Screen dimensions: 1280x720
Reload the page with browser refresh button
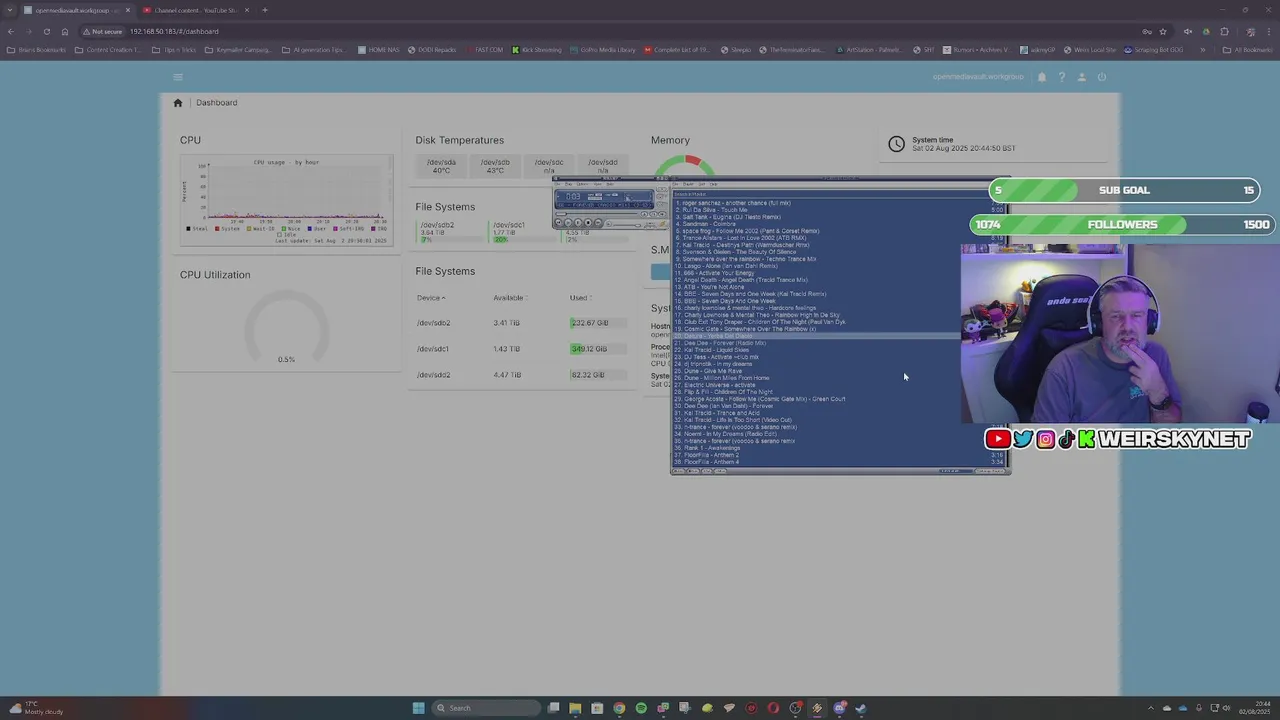46,31
